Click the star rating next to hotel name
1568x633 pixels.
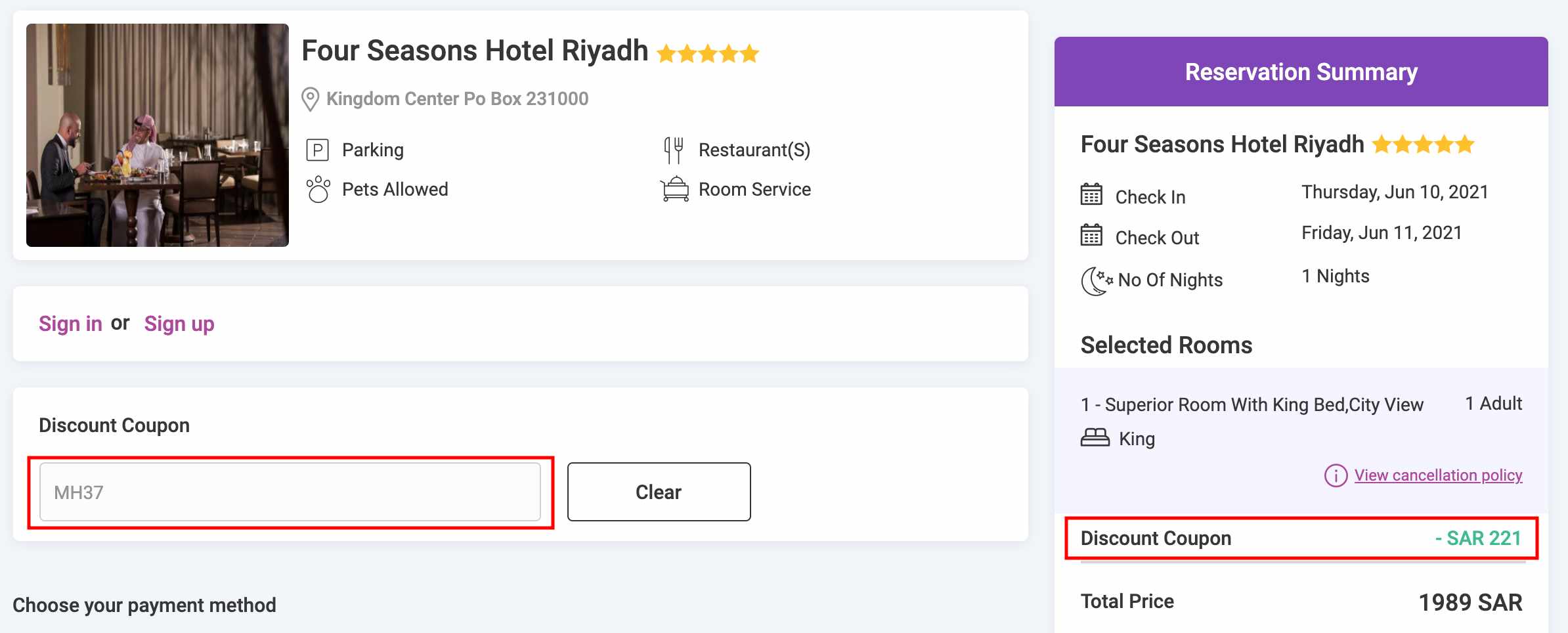(707, 53)
